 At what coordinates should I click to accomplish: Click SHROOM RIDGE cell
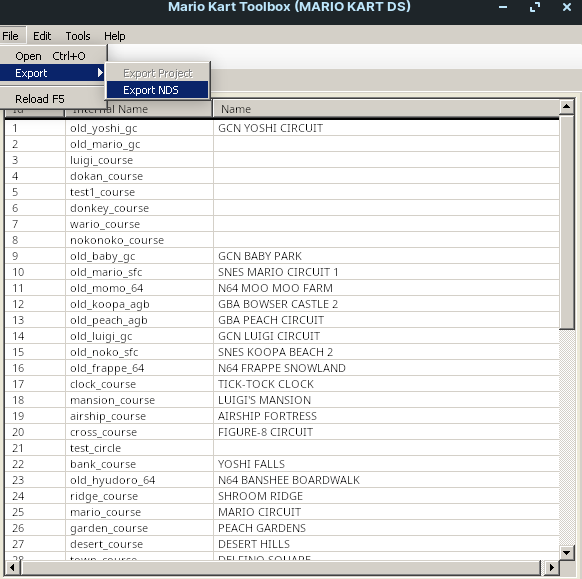(386, 496)
